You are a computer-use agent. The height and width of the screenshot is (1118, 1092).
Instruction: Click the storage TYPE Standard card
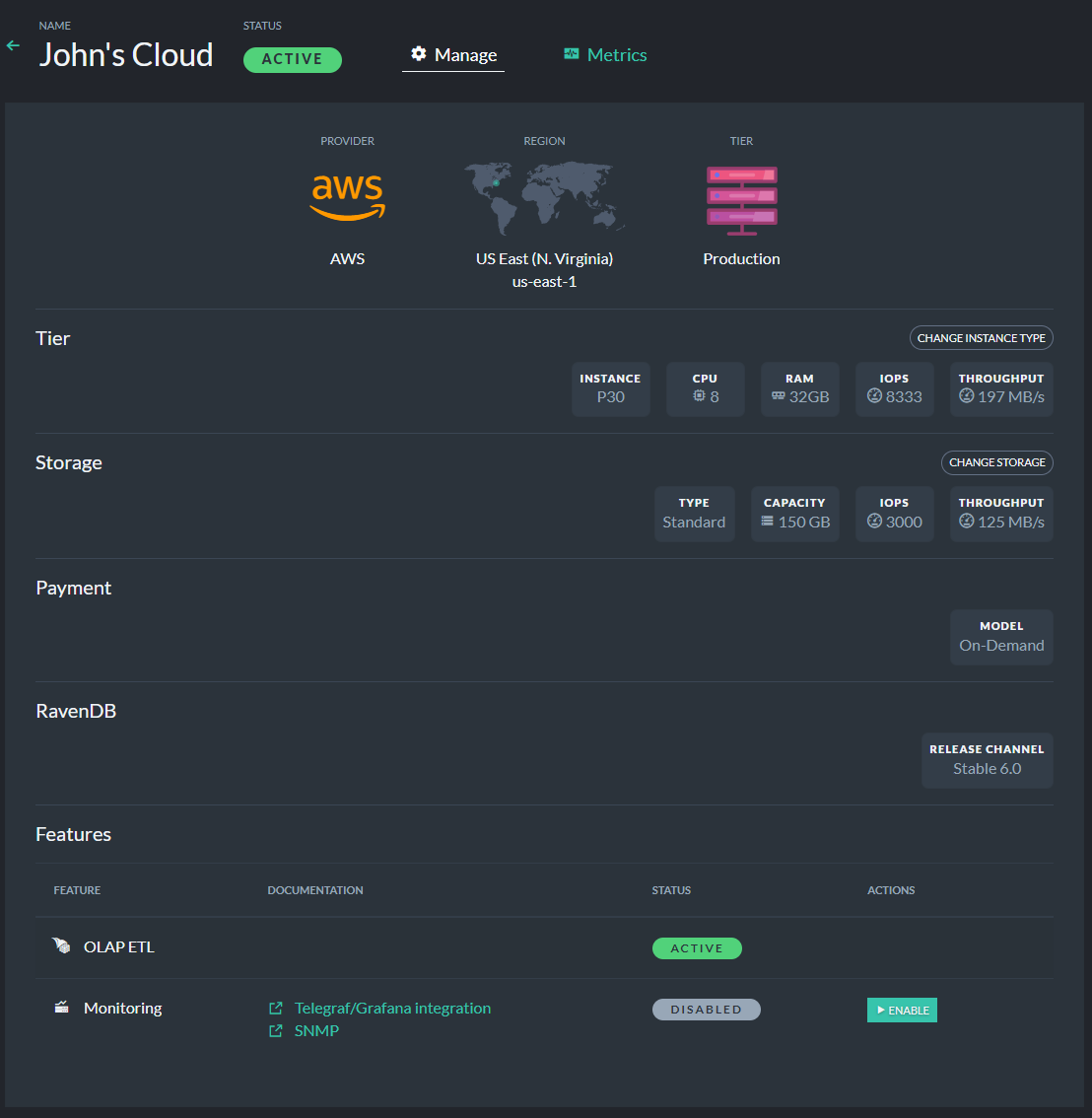tap(694, 514)
